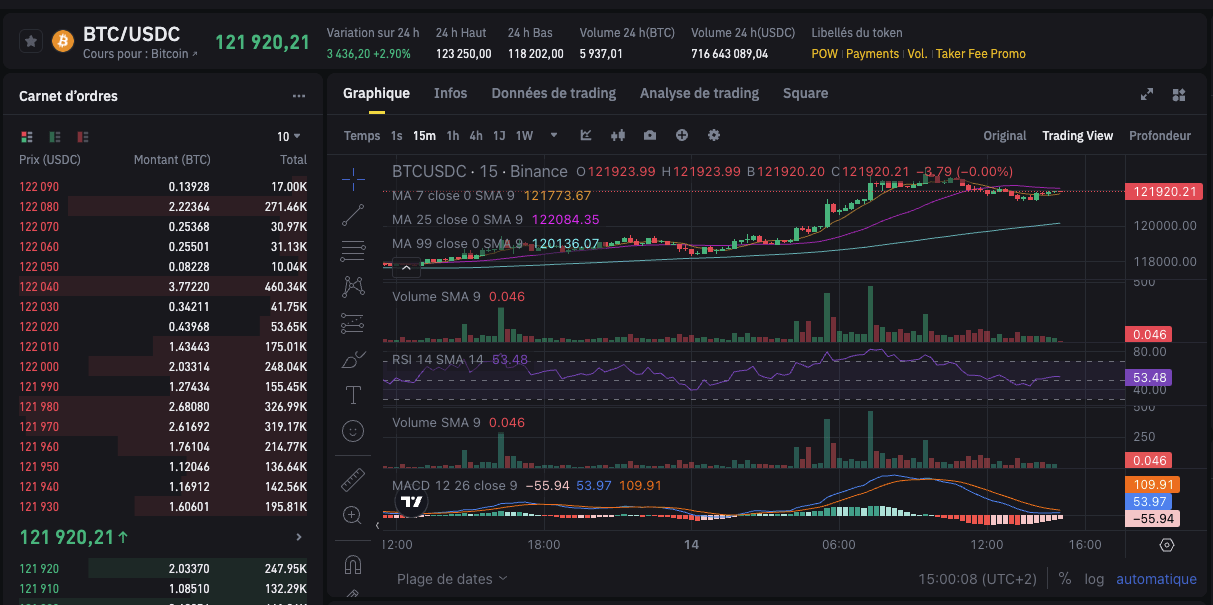This screenshot has width=1213, height=605.
Task: Expand more time interval options
Action: [552, 135]
